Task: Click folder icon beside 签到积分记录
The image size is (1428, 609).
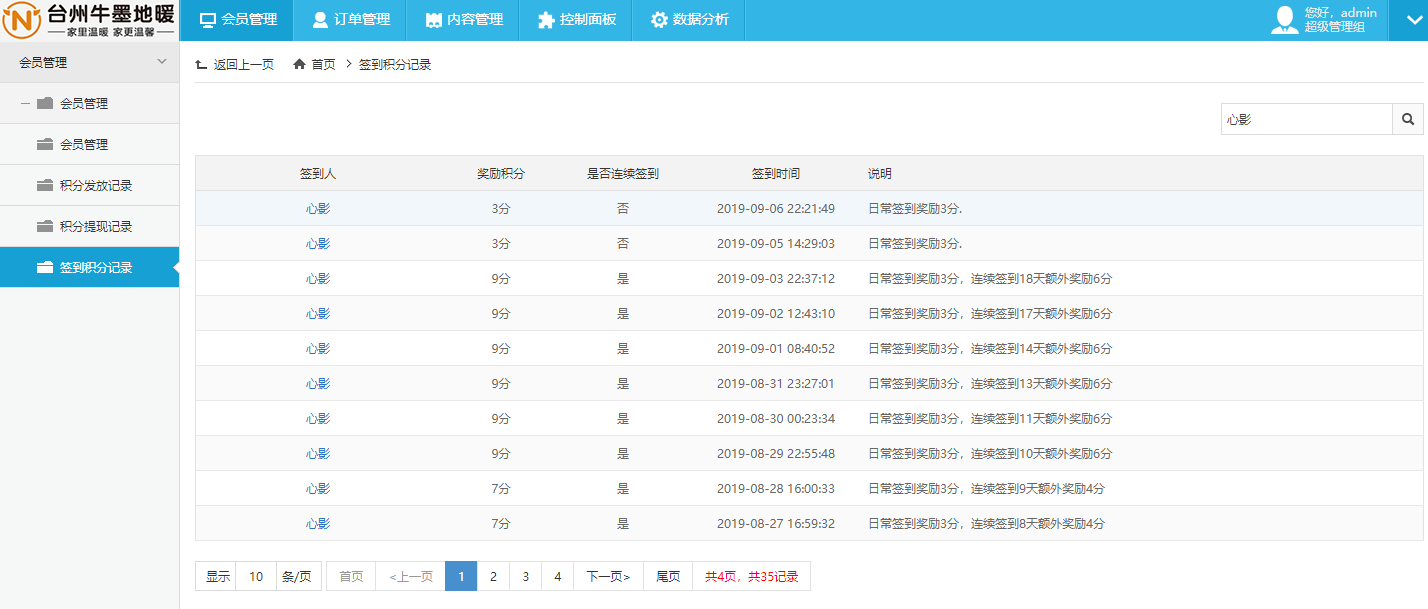Action: [x=44, y=267]
